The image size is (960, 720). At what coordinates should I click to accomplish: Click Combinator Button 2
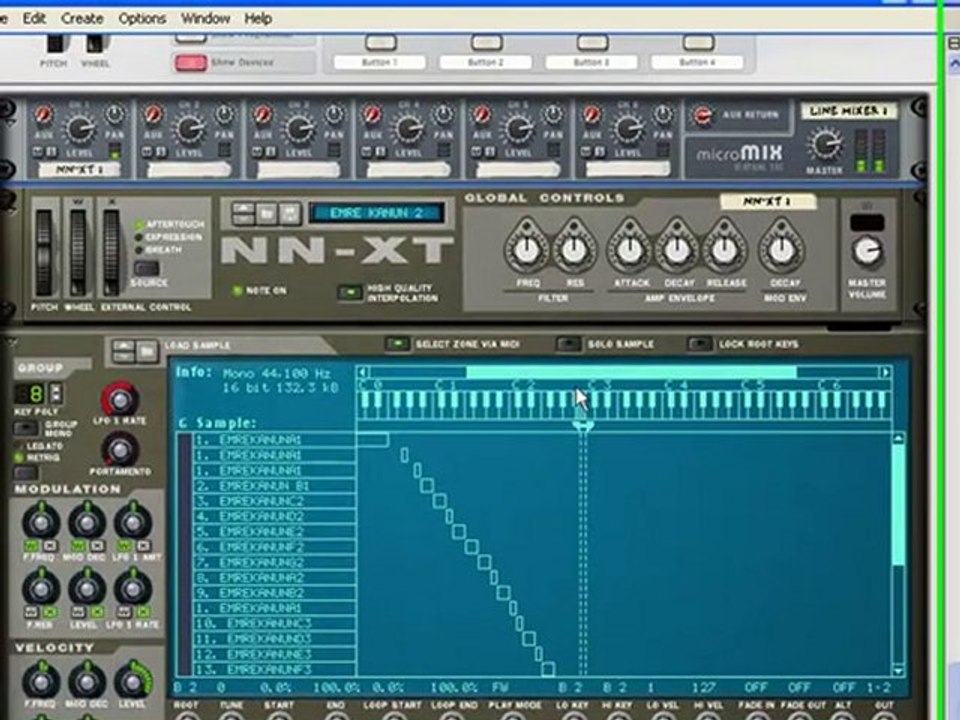click(487, 43)
